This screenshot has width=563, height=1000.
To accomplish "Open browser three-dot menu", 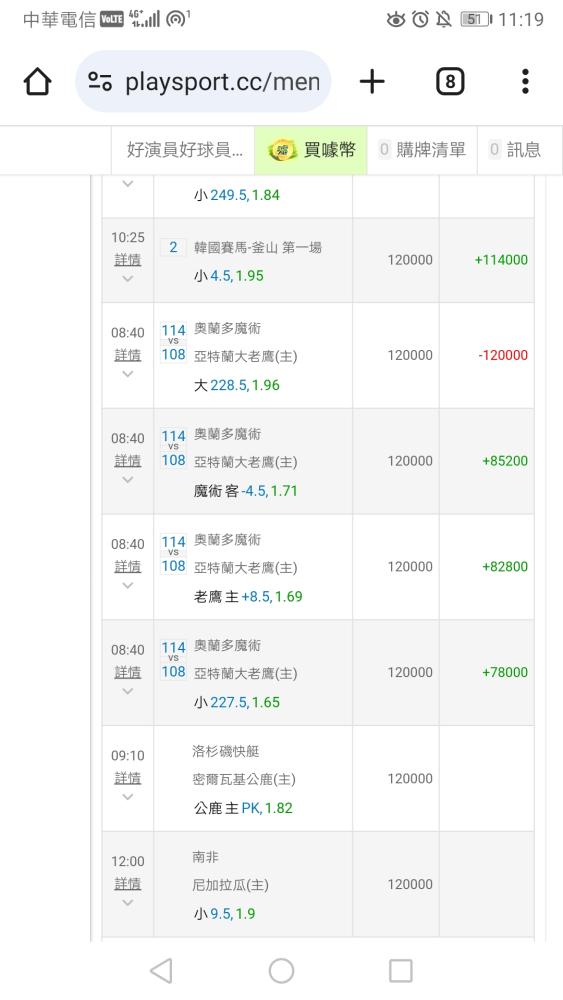I will tap(525, 82).
